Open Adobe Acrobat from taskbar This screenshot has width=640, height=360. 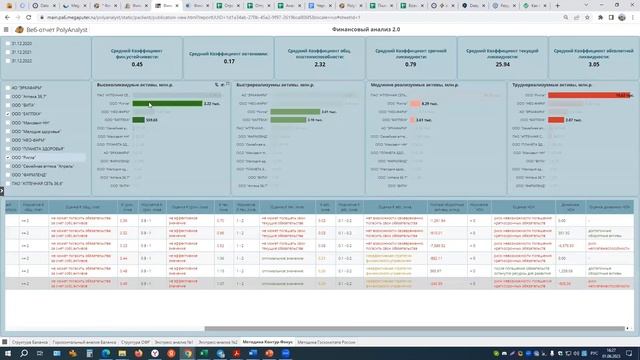[x=236, y=353]
